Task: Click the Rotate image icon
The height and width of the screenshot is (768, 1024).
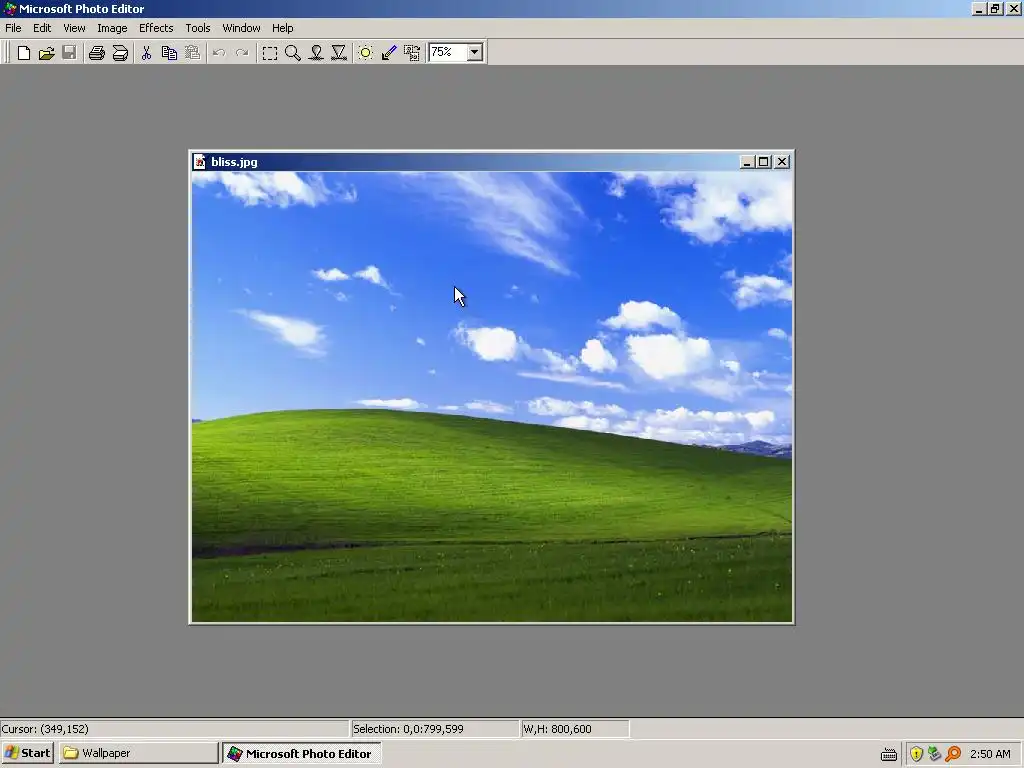Action: (x=412, y=53)
